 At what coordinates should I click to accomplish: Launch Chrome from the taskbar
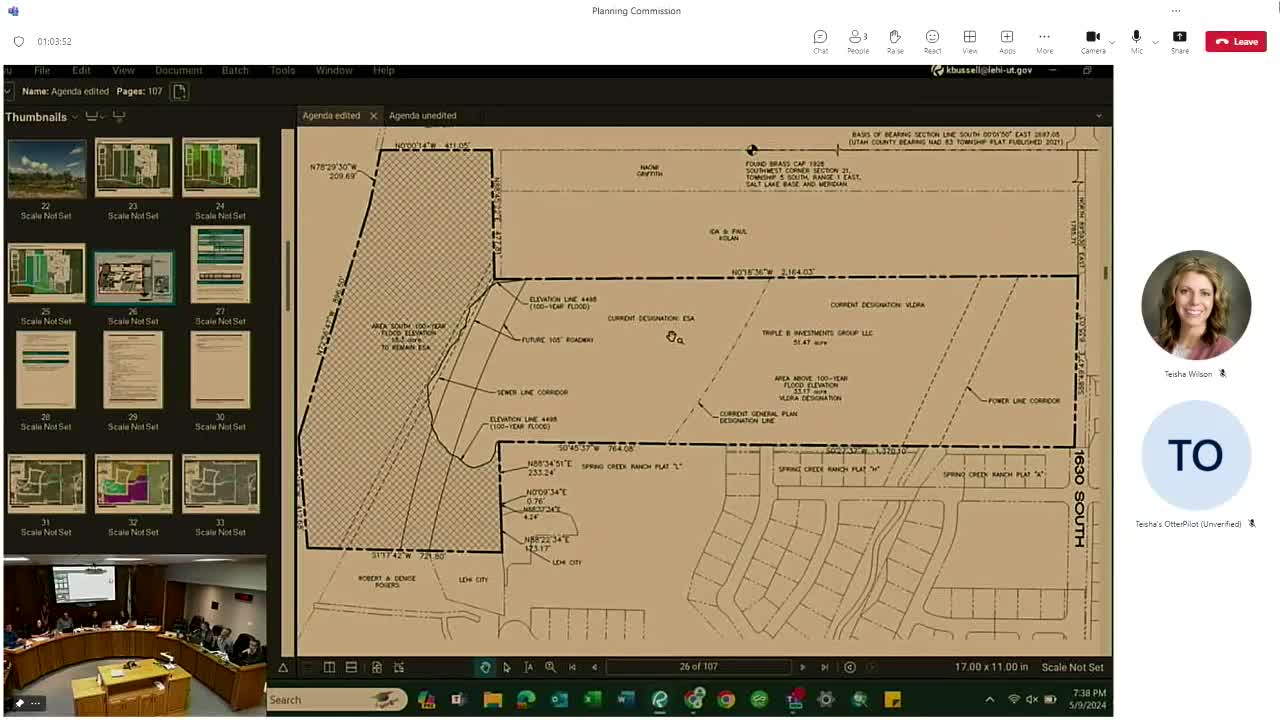[x=726, y=699]
